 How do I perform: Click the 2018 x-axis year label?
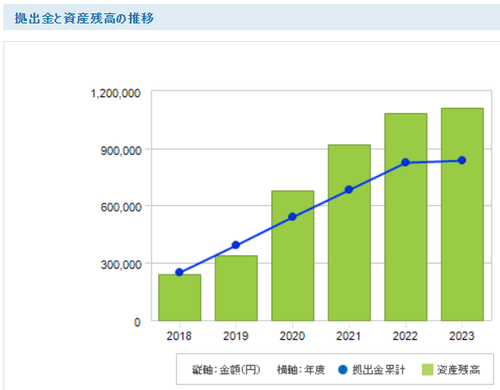tap(179, 336)
